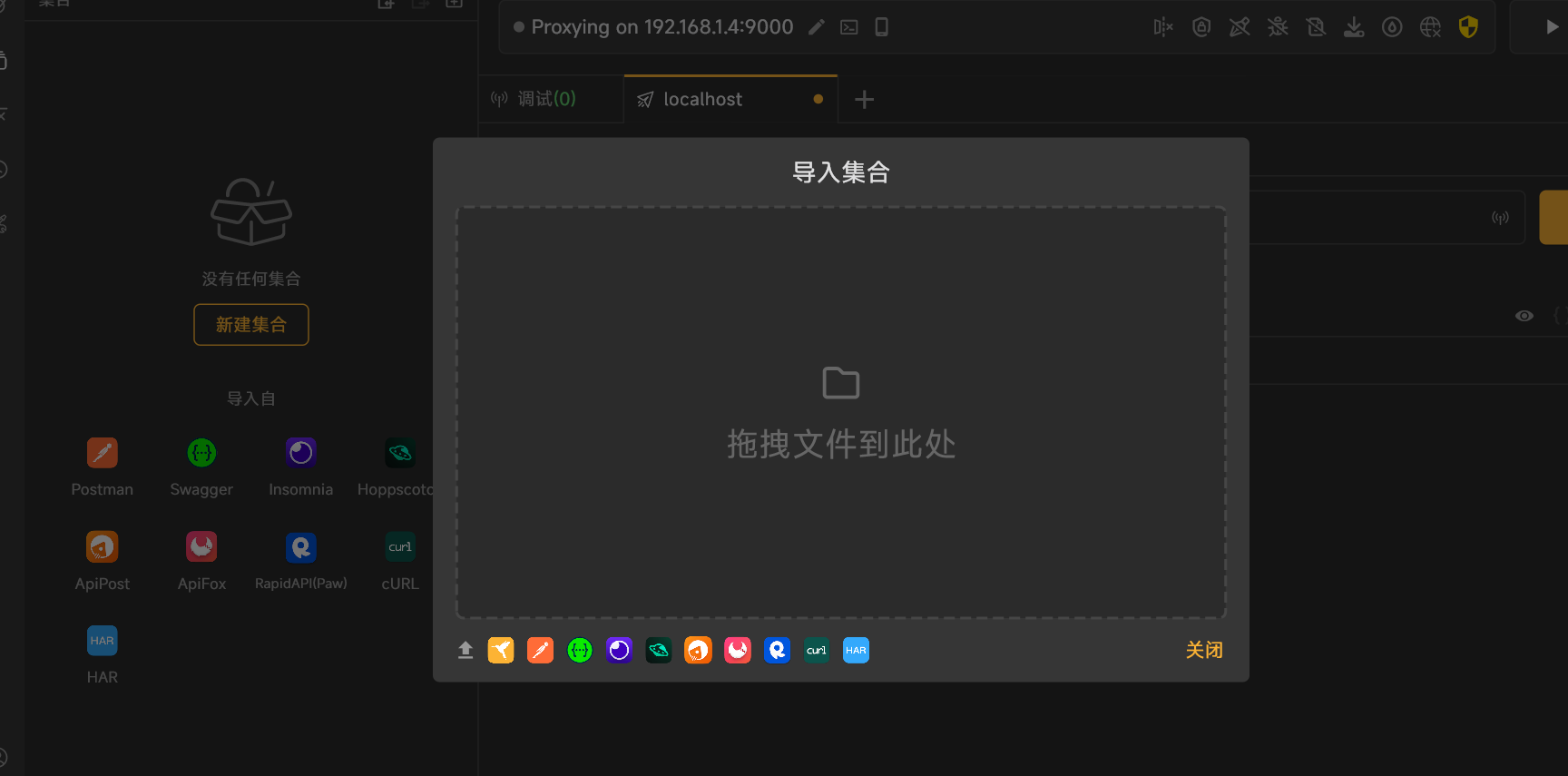1568x776 pixels.
Task: Click the mobile device icon beside proxy address
Action: pyautogui.click(x=881, y=27)
